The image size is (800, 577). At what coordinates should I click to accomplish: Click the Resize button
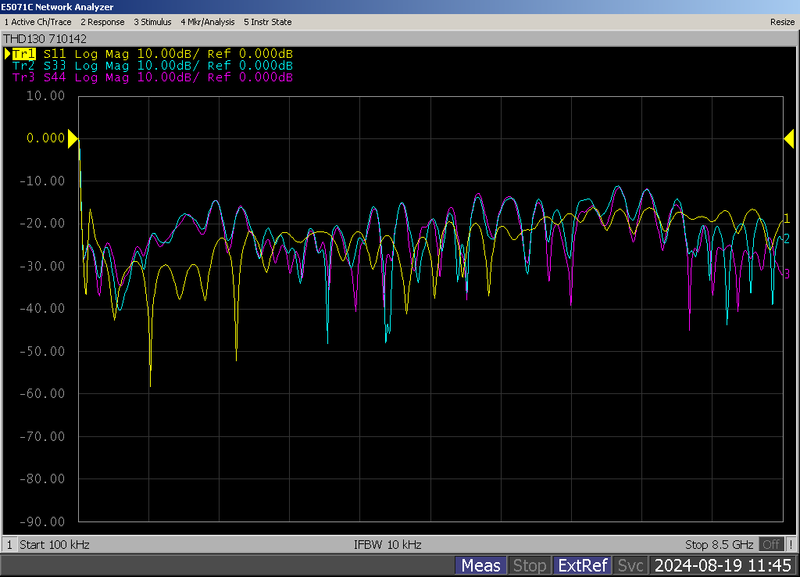tap(782, 21)
